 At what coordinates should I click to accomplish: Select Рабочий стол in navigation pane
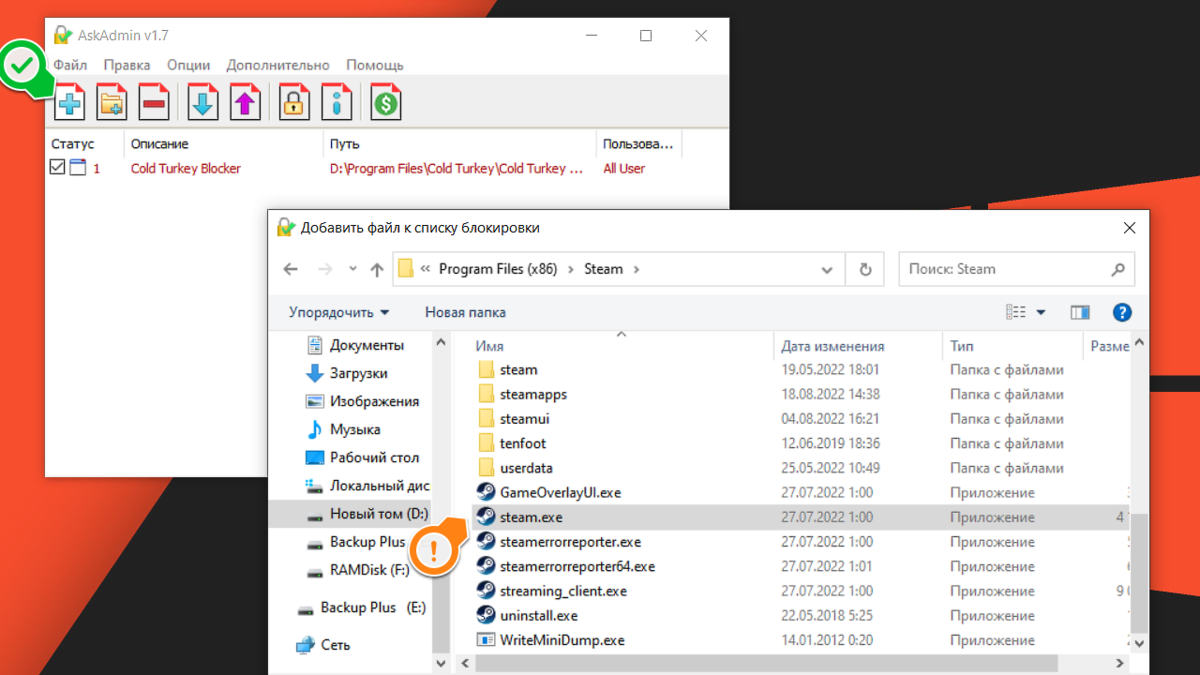click(362, 457)
